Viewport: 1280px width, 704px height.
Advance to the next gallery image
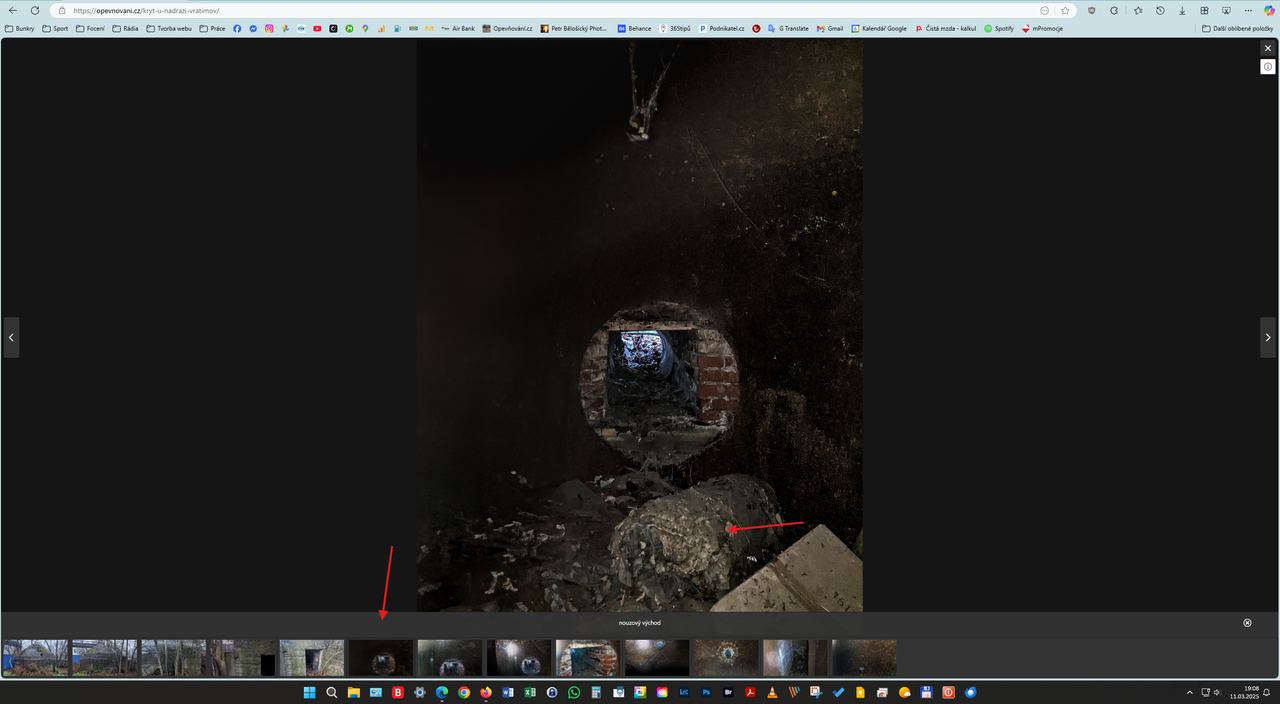(1268, 337)
